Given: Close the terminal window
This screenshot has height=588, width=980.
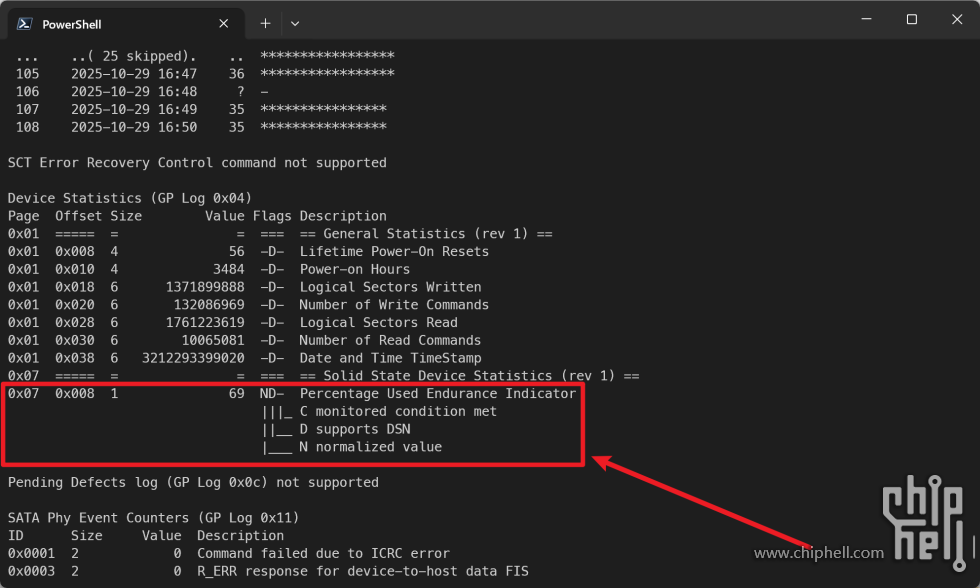Looking at the screenshot, I should click(x=956, y=20).
